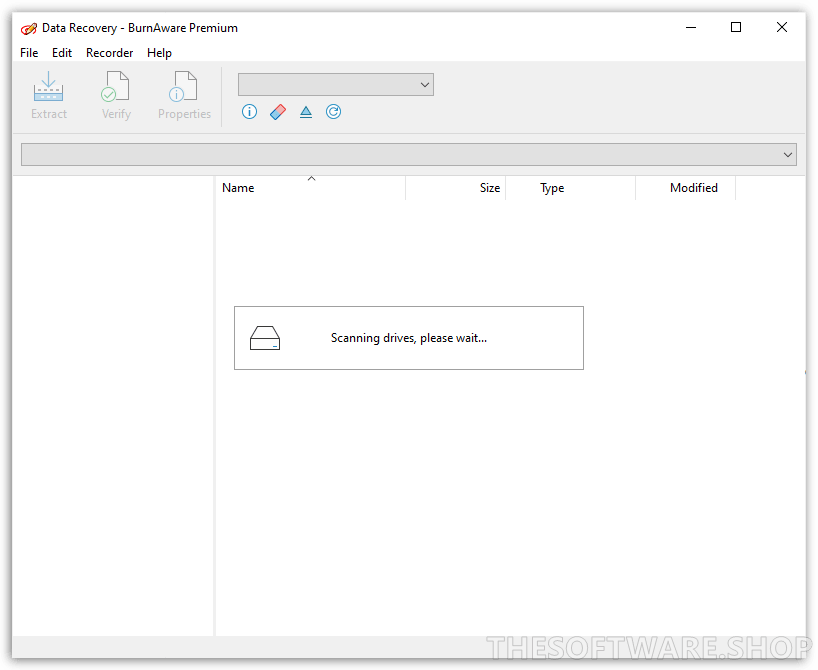Screen dimensions: 818x670
Task: Click the Eject disc icon
Action: (x=305, y=111)
